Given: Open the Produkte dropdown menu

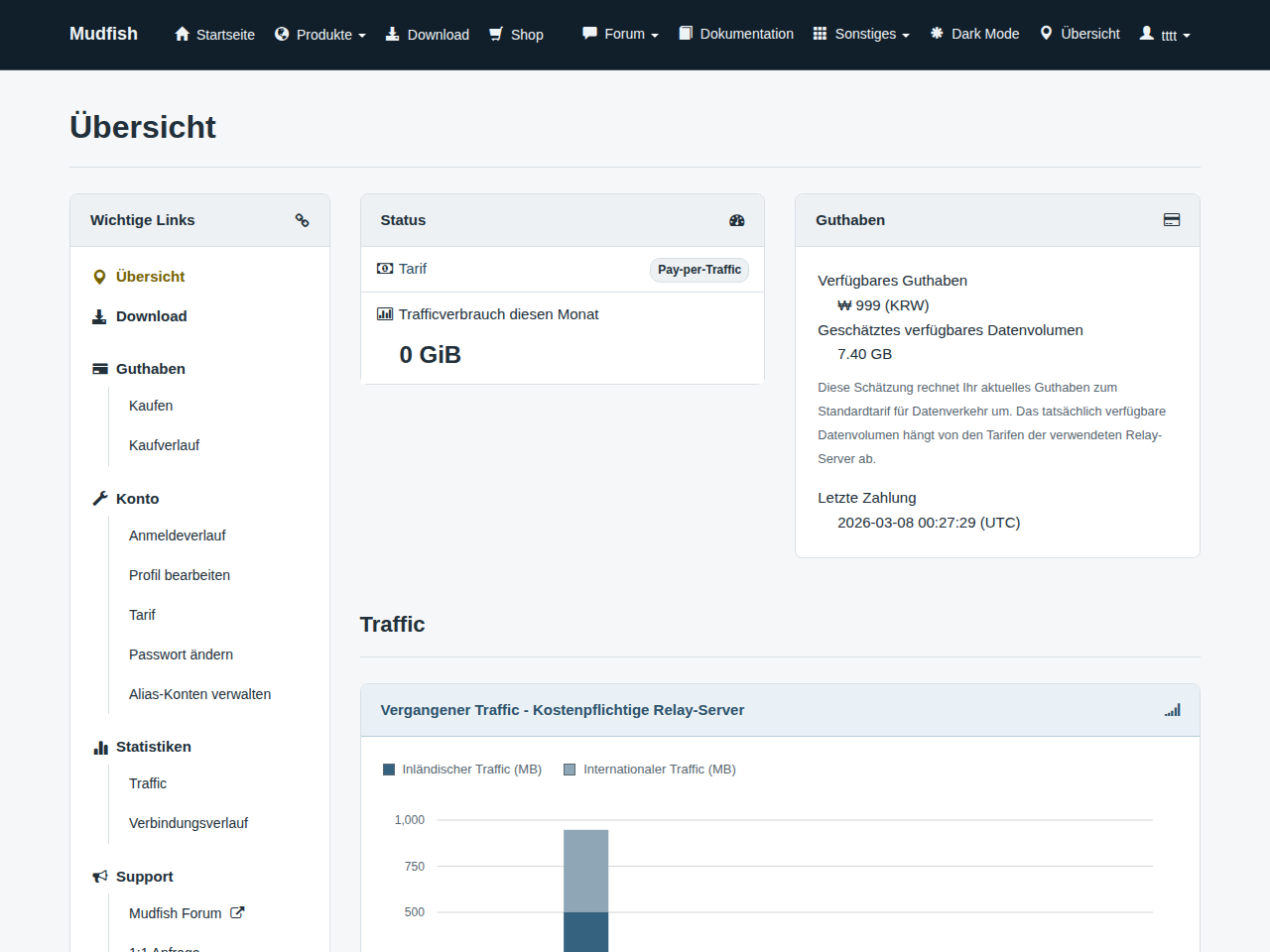Looking at the screenshot, I should [320, 34].
